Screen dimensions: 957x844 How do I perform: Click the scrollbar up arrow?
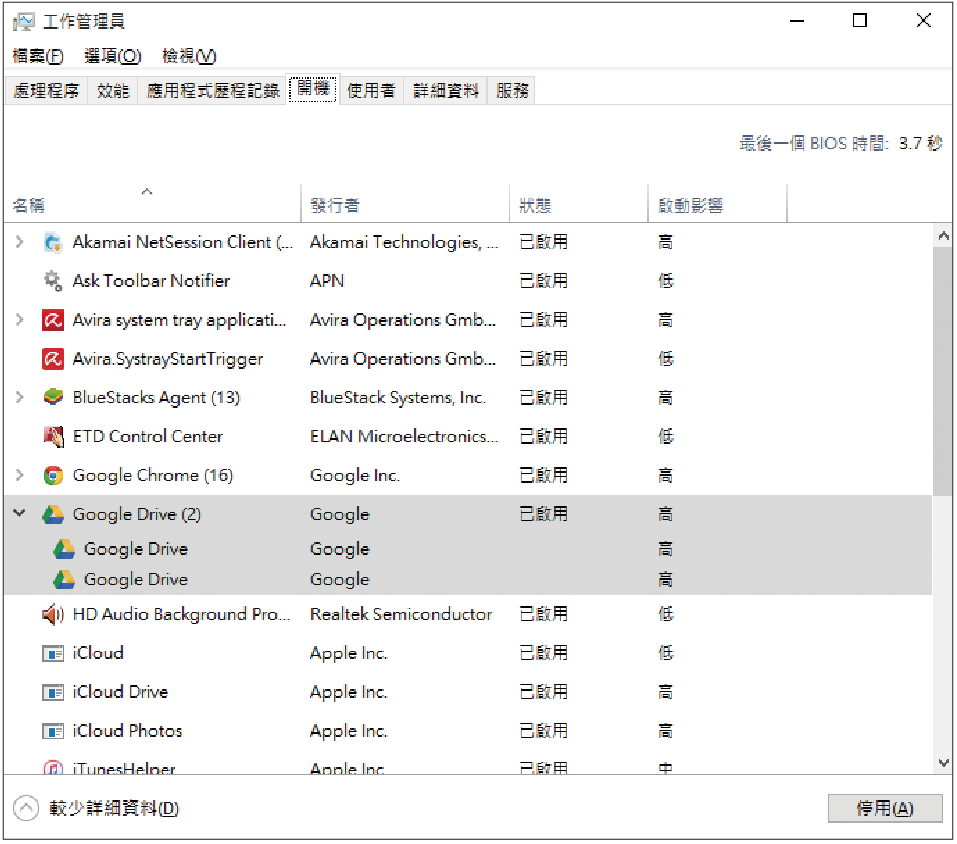click(944, 236)
